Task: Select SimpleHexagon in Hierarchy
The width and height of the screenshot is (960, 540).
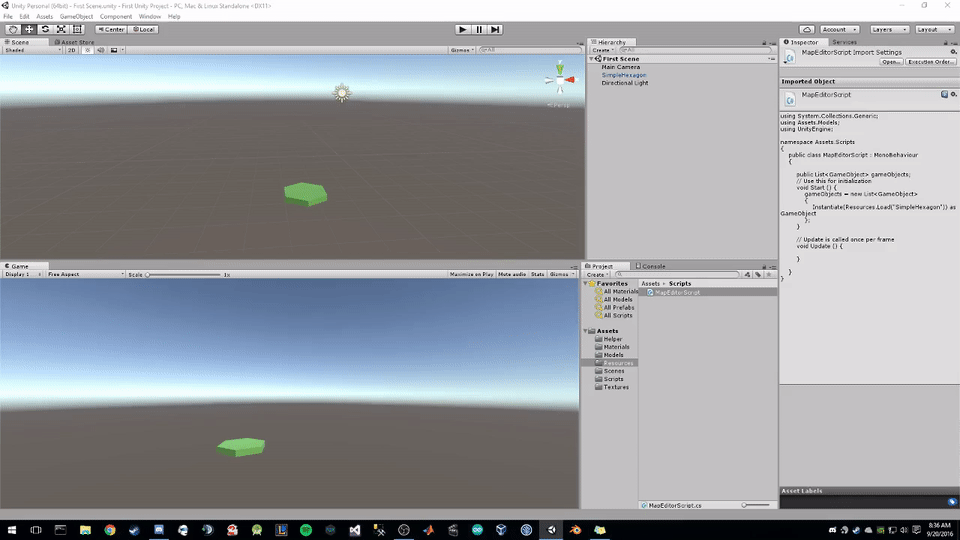Action: (x=624, y=75)
